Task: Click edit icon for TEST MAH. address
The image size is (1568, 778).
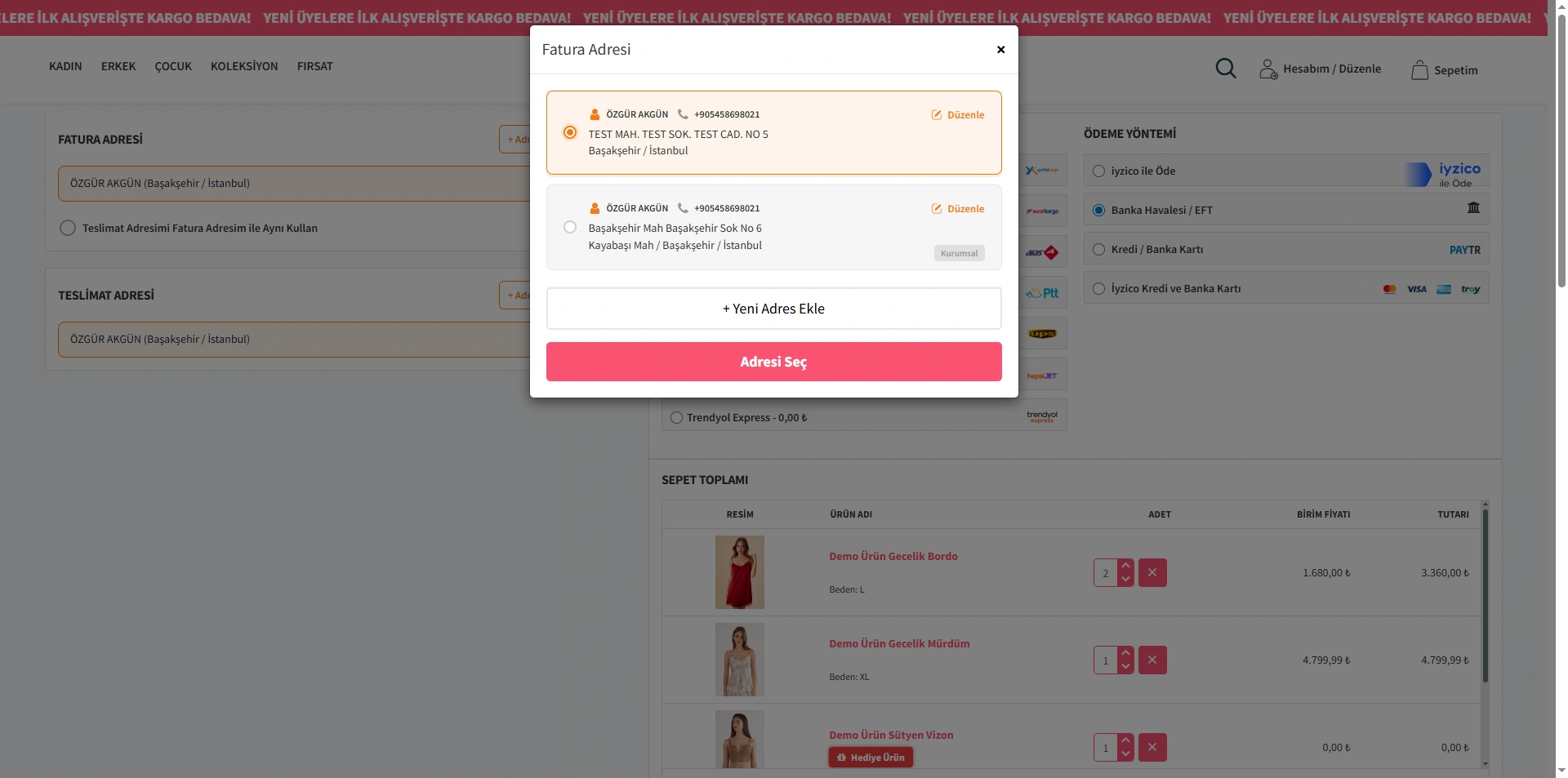Action: 937,115
